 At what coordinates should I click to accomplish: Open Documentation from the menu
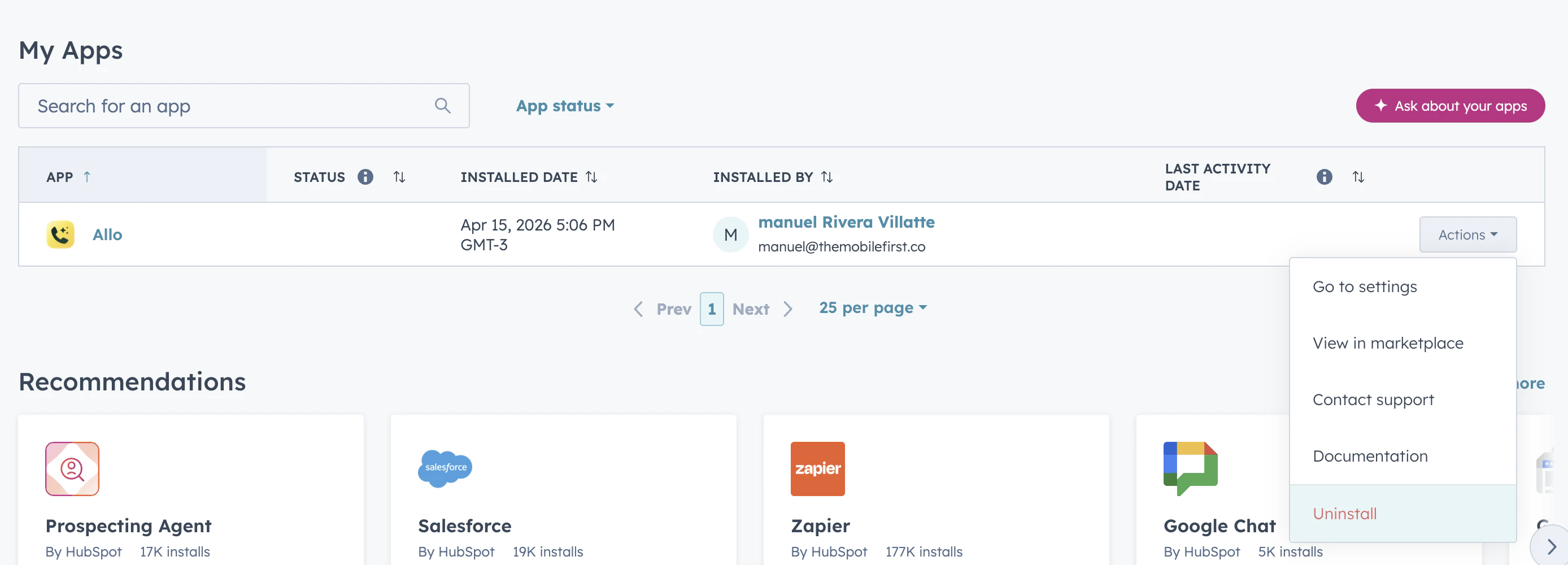pos(1403,456)
